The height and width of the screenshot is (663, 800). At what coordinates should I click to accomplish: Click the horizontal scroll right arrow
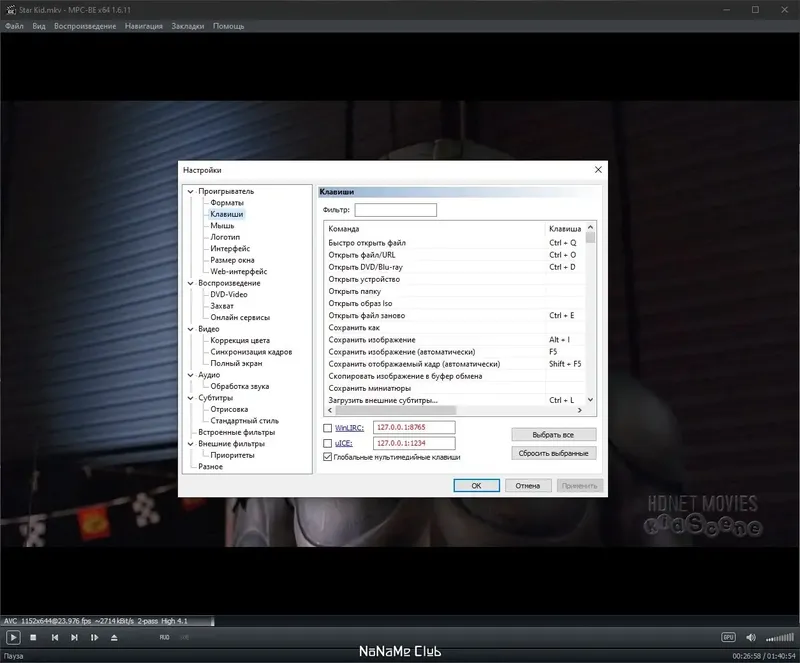(580, 410)
